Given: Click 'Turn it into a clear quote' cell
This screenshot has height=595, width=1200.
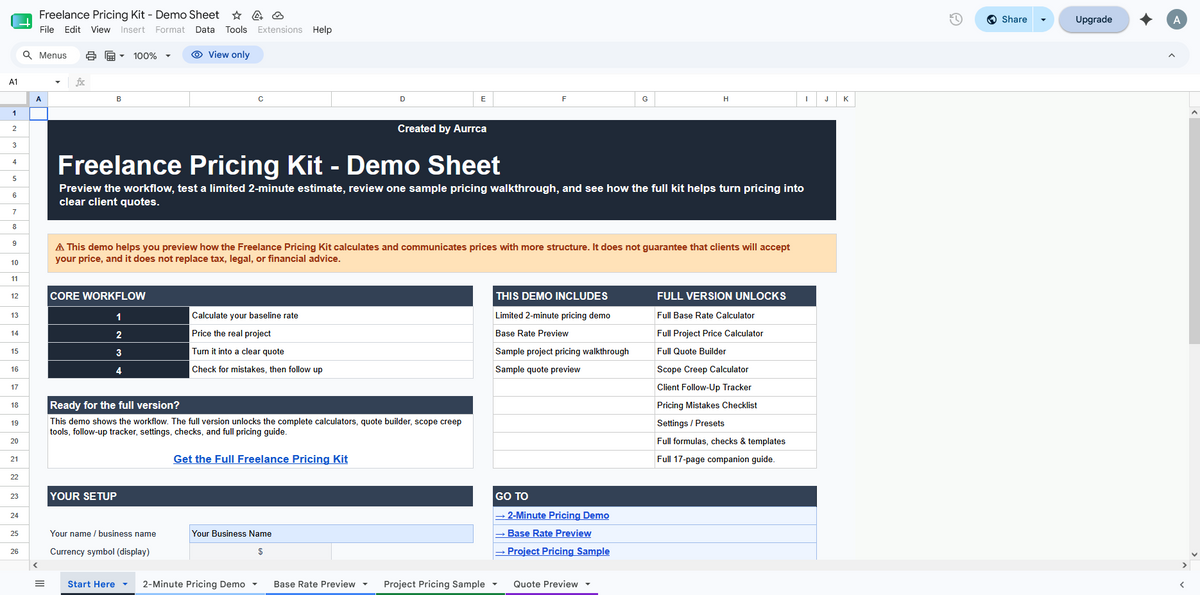Looking at the screenshot, I should point(331,351).
